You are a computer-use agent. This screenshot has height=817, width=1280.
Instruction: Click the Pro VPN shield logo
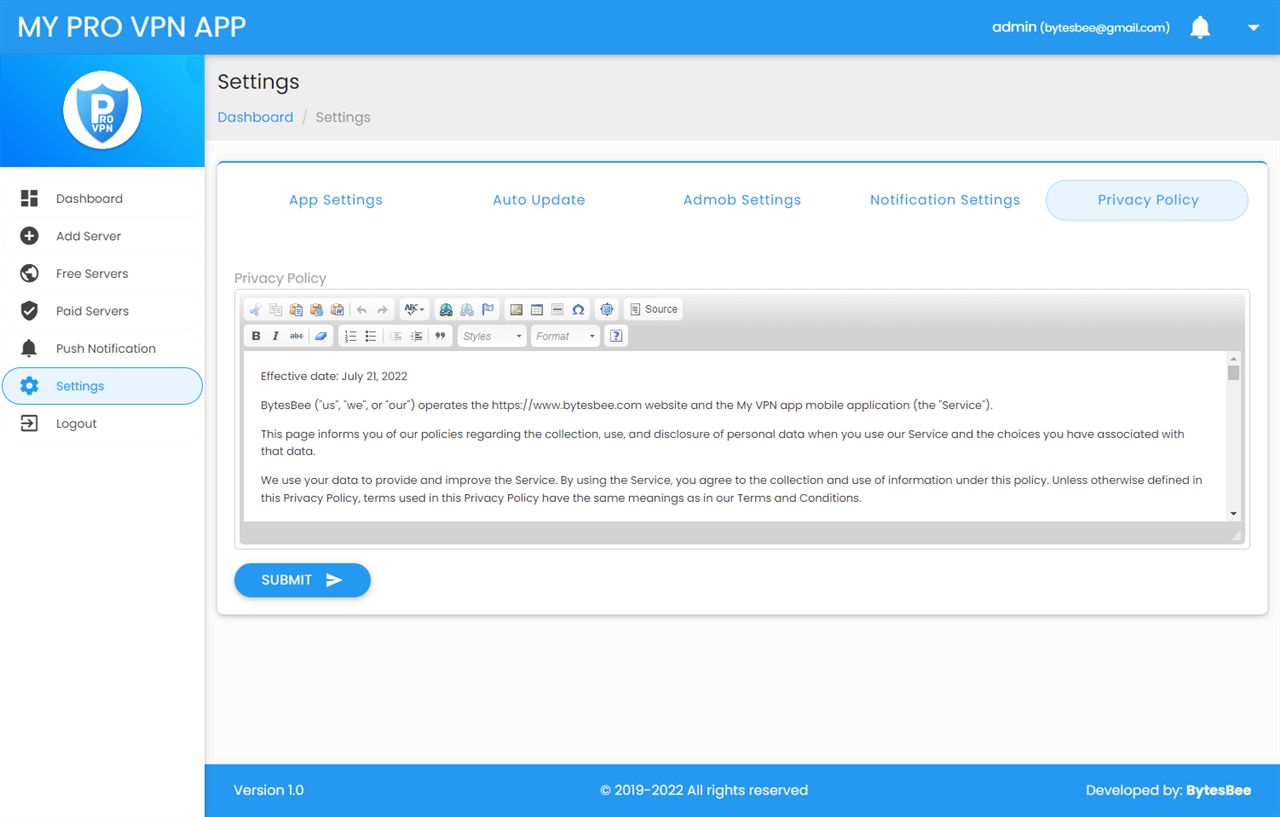[x=102, y=110]
